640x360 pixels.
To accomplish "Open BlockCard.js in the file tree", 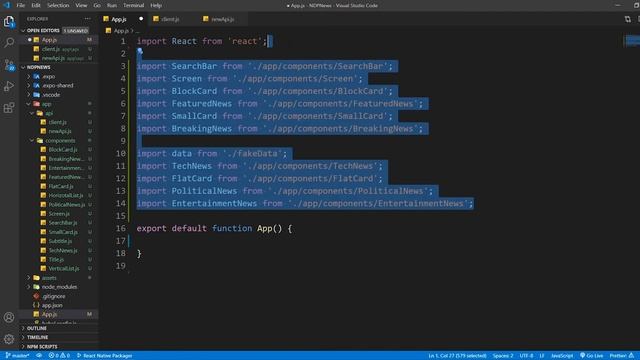I will (x=63, y=149).
